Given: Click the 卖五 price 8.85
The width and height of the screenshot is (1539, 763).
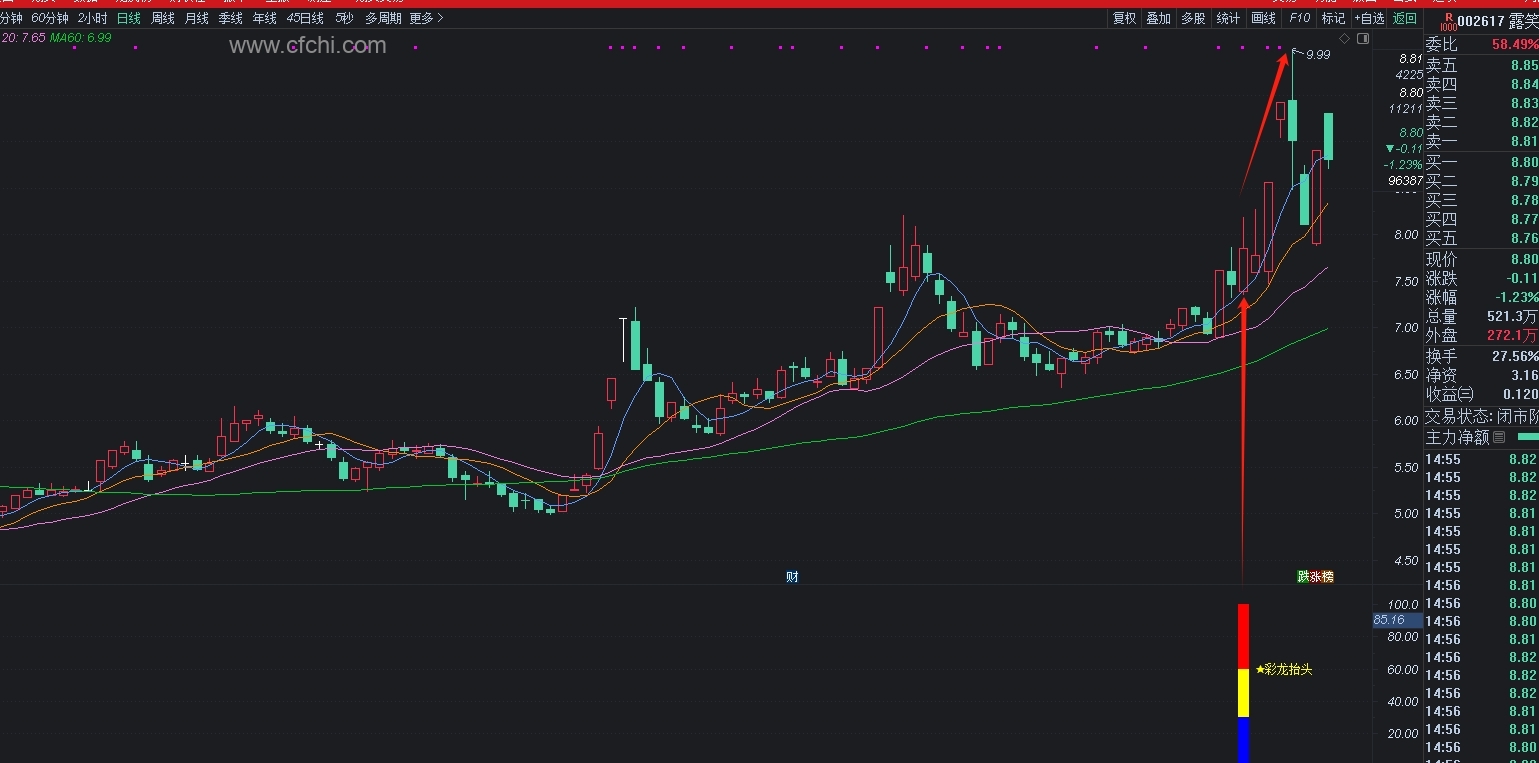Looking at the screenshot, I should click(1524, 65).
